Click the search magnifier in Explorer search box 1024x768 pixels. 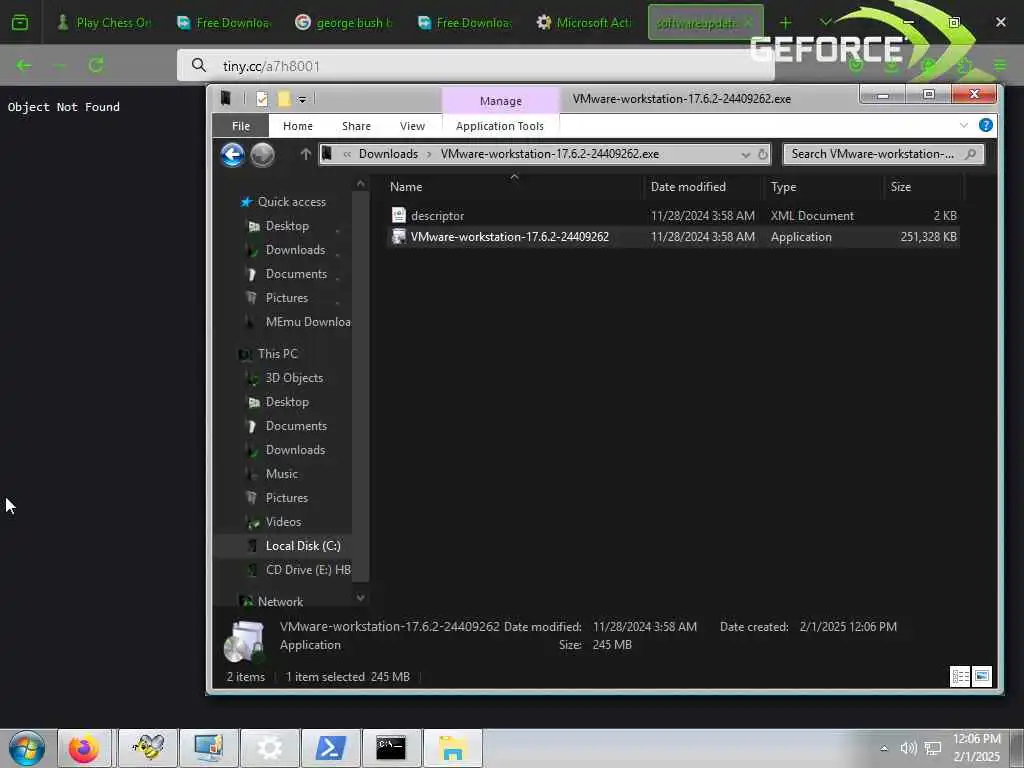tap(970, 154)
